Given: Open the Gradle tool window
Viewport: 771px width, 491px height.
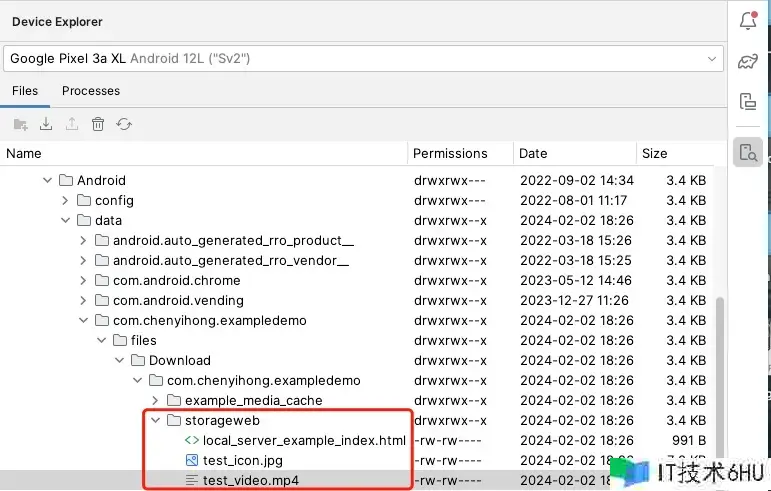Looking at the screenshot, I should [x=747, y=61].
